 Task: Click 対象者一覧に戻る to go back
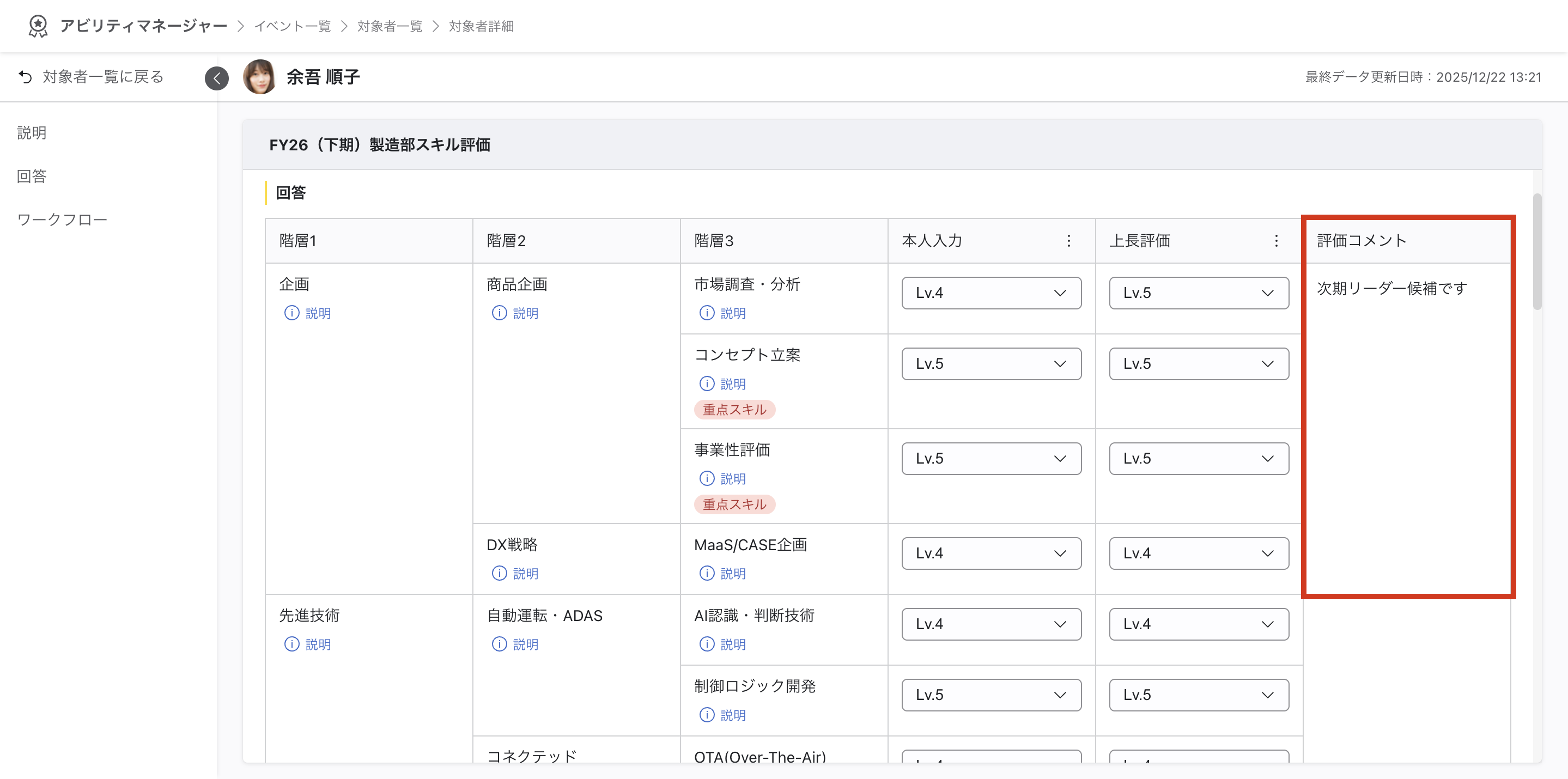tap(102, 77)
